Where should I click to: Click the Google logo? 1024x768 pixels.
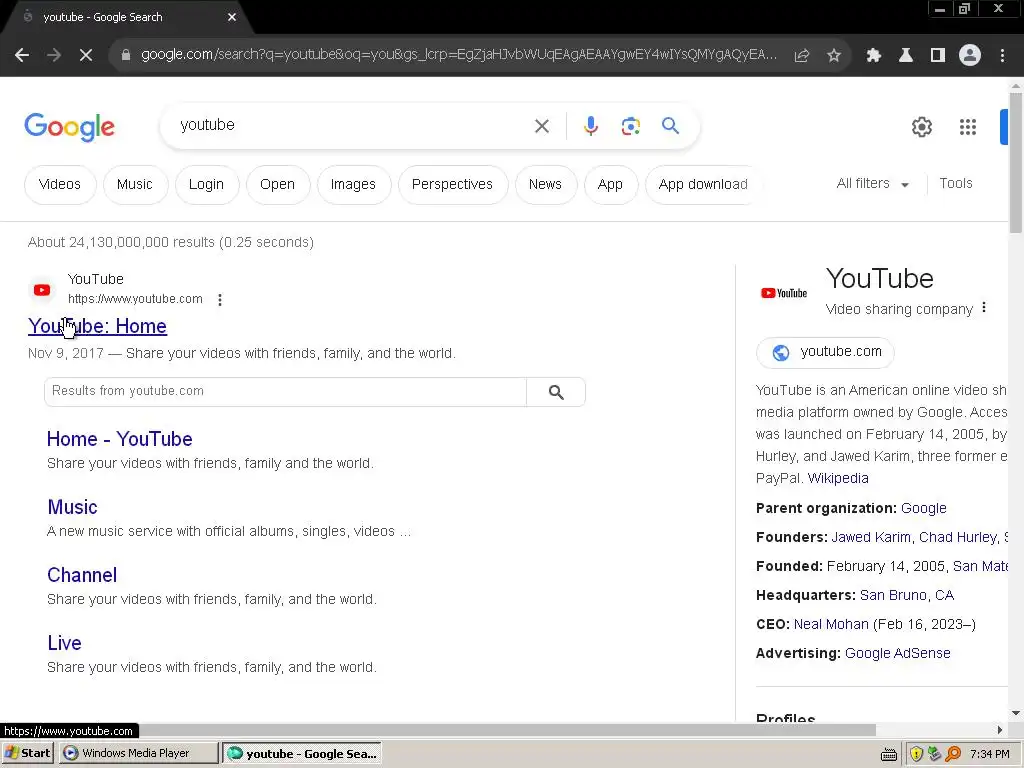coord(69,127)
